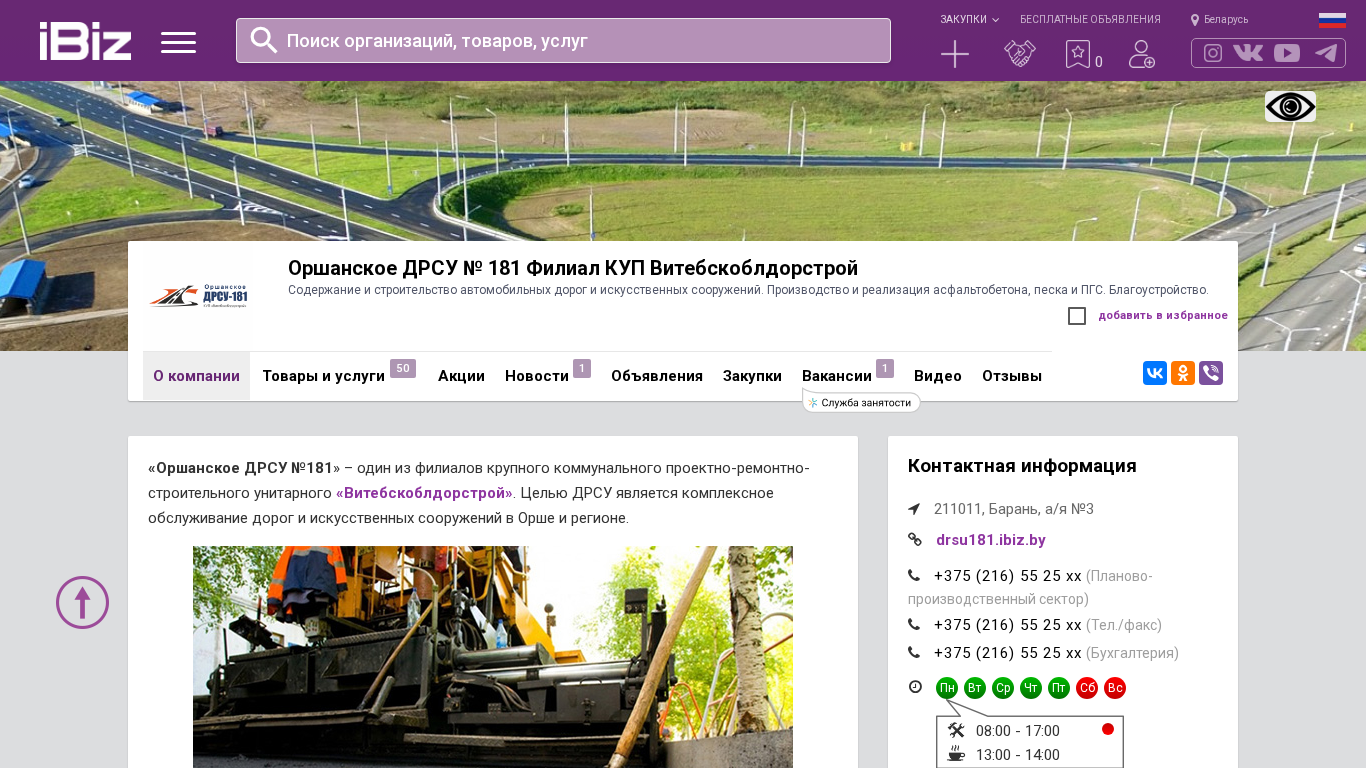The height and width of the screenshot is (768, 1366).
Task: Open the Беларусь region selector
Action: click(1220, 20)
